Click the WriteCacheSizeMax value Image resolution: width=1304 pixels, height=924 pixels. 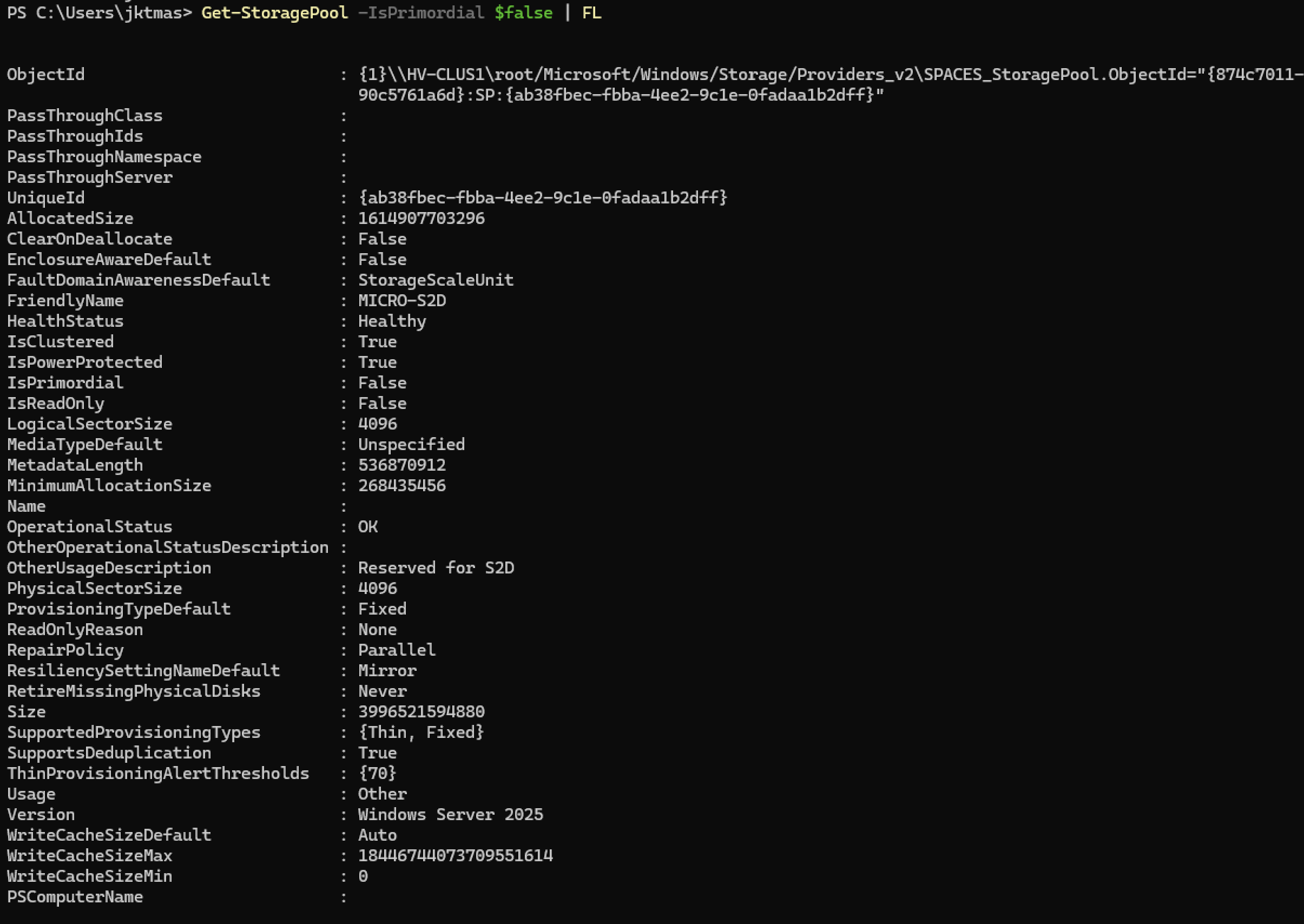click(455, 855)
